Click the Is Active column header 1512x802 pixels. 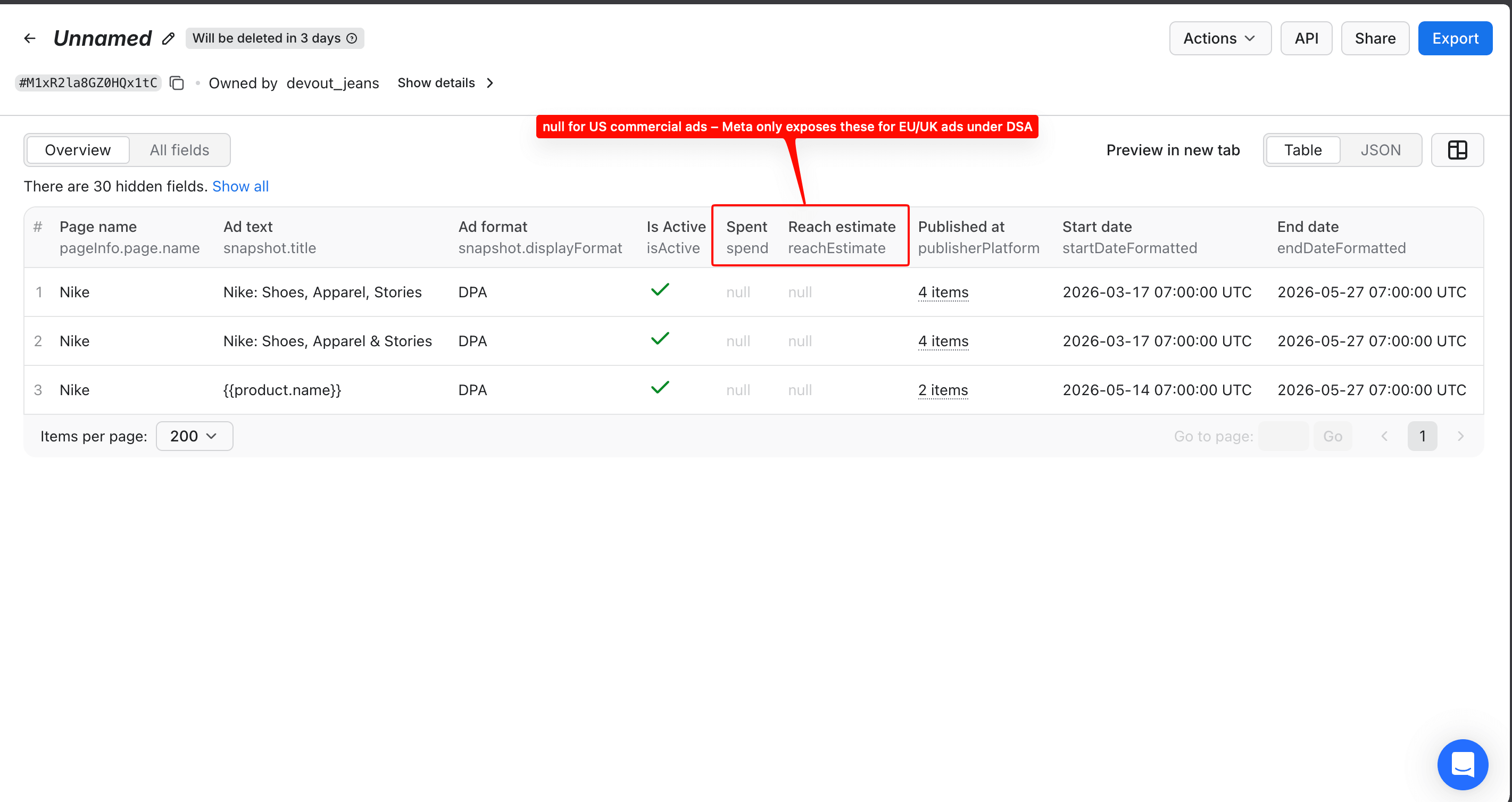[676, 237]
